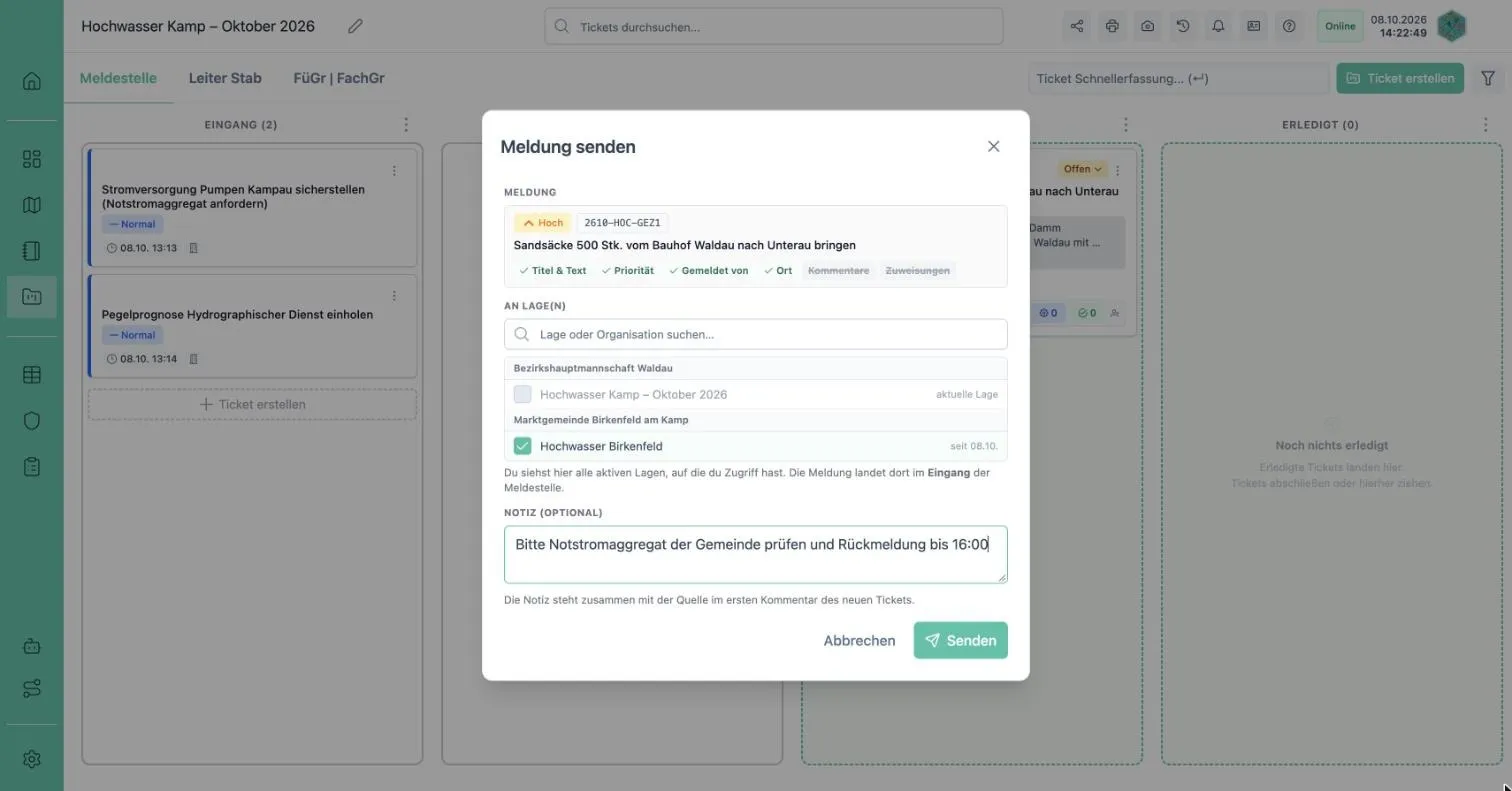The height and width of the screenshot is (791, 1512).
Task: Enable the Zuweisungen chip
Action: [917, 271]
